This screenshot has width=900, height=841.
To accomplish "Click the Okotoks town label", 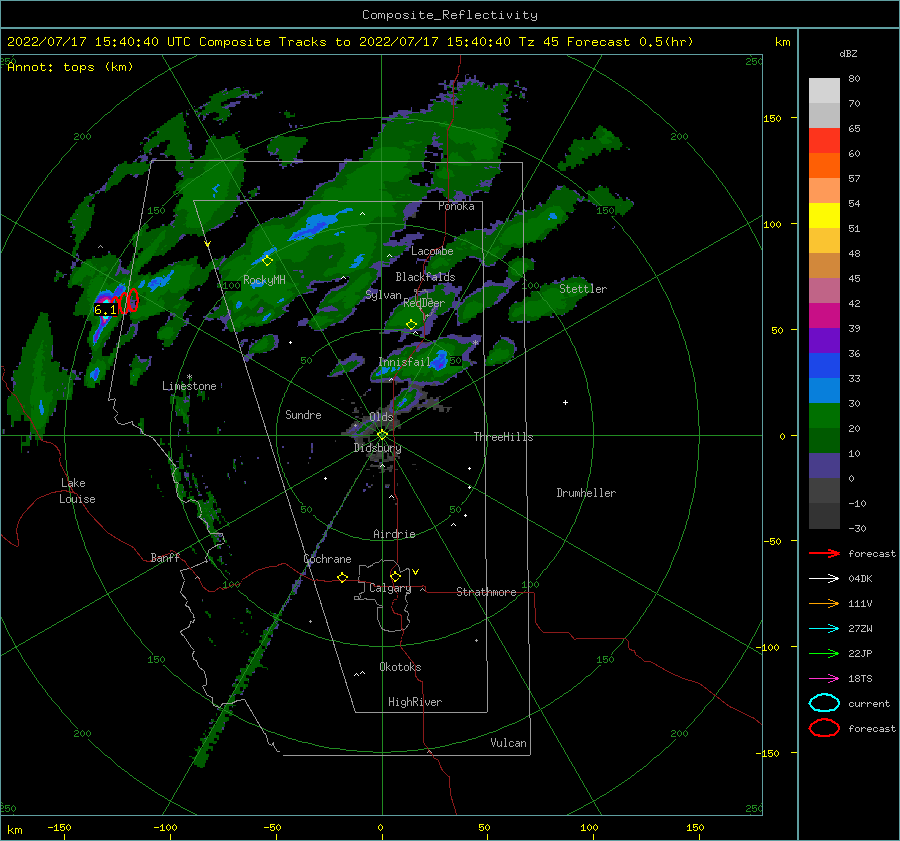I will coord(400,667).
